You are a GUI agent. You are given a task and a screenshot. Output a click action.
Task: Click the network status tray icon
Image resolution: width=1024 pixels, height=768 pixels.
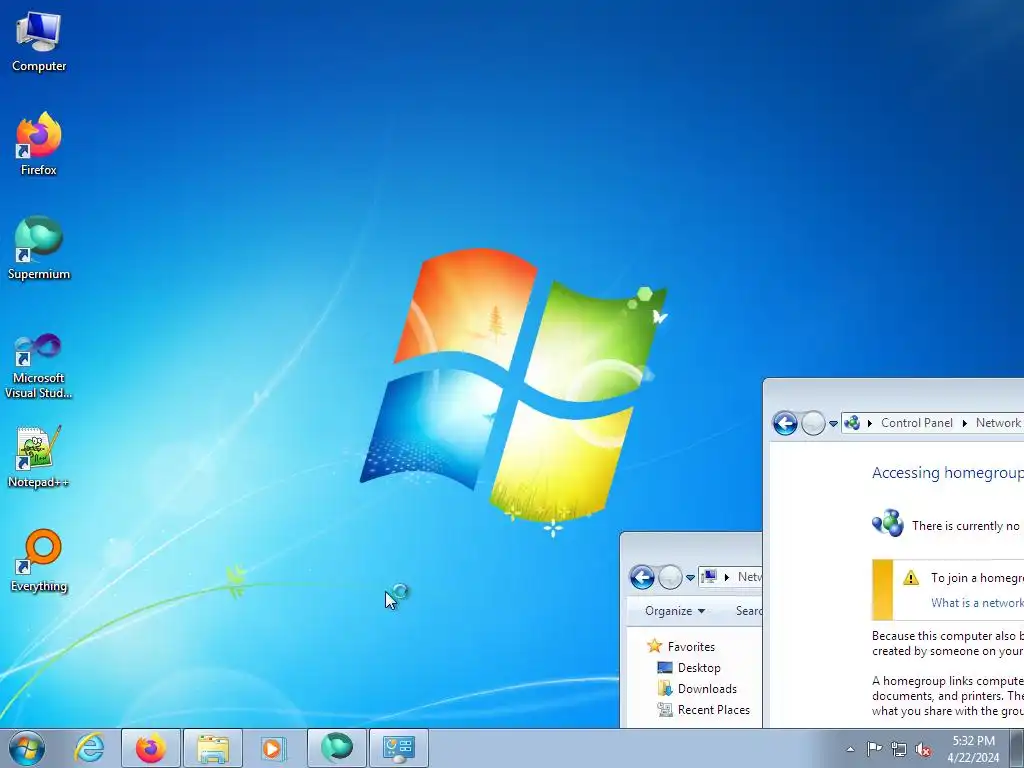pos(899,749)
